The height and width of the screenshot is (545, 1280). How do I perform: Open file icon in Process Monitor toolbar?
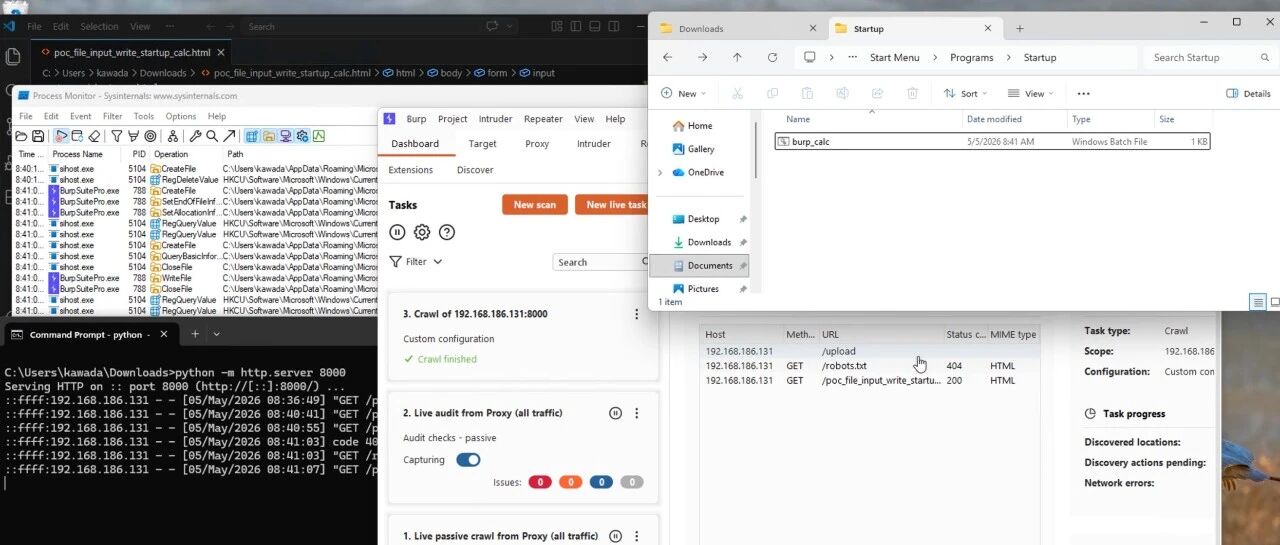(x=22, y=136)
